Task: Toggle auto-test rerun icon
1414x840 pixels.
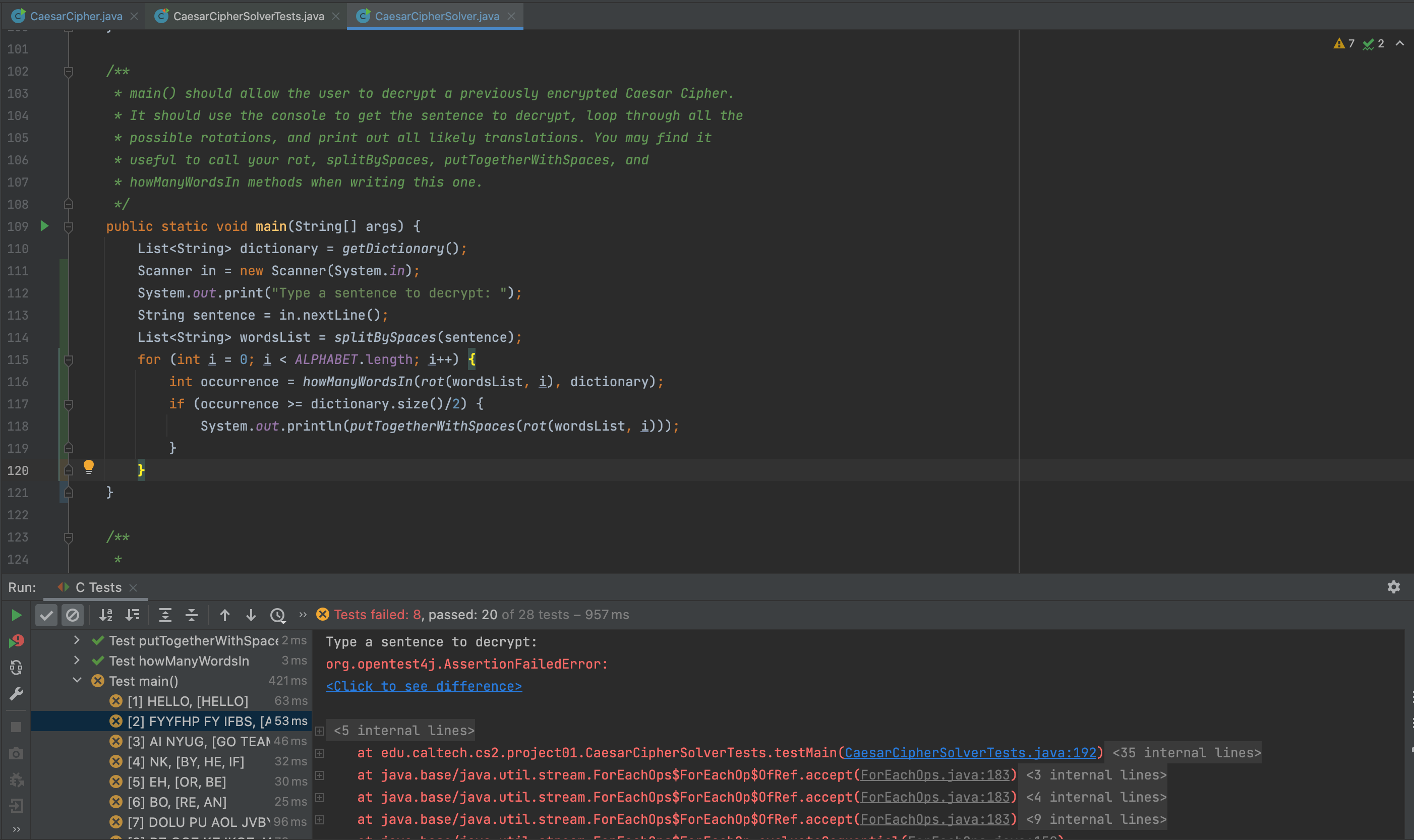Action: (x=17, y=668)
